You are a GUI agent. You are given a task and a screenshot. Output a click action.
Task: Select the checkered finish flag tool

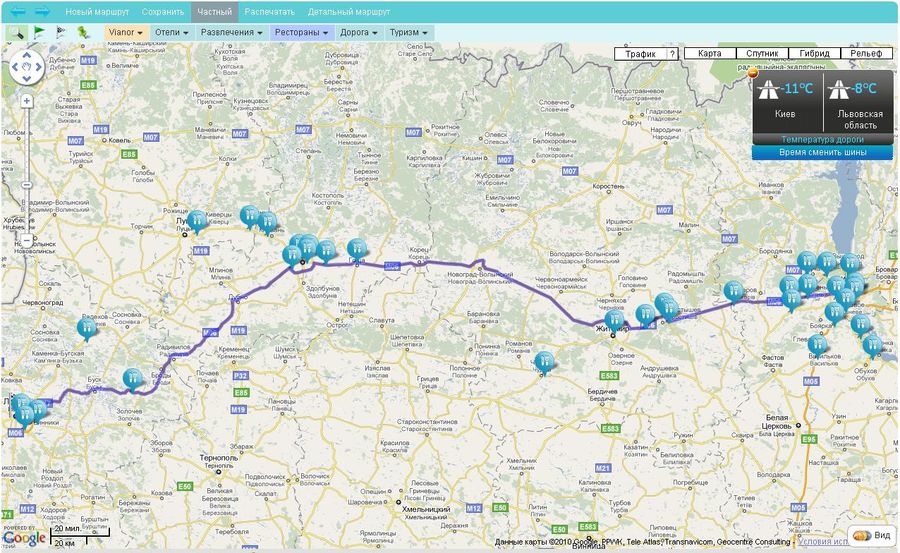click(61, 32)
